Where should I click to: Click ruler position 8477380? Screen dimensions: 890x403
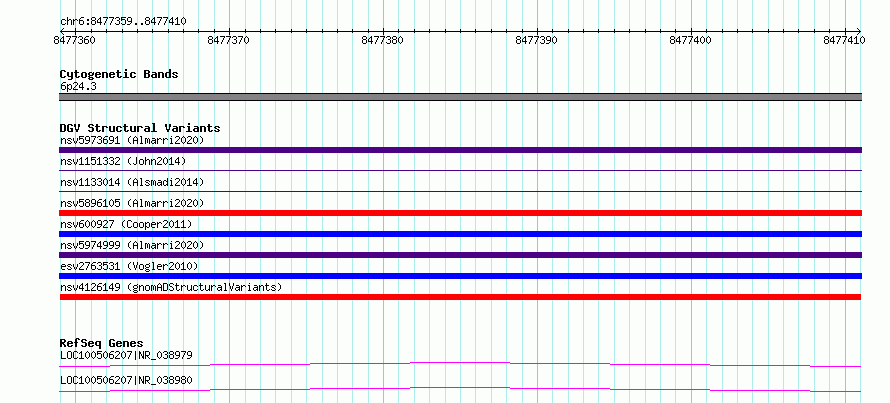(x=383, y=40)
